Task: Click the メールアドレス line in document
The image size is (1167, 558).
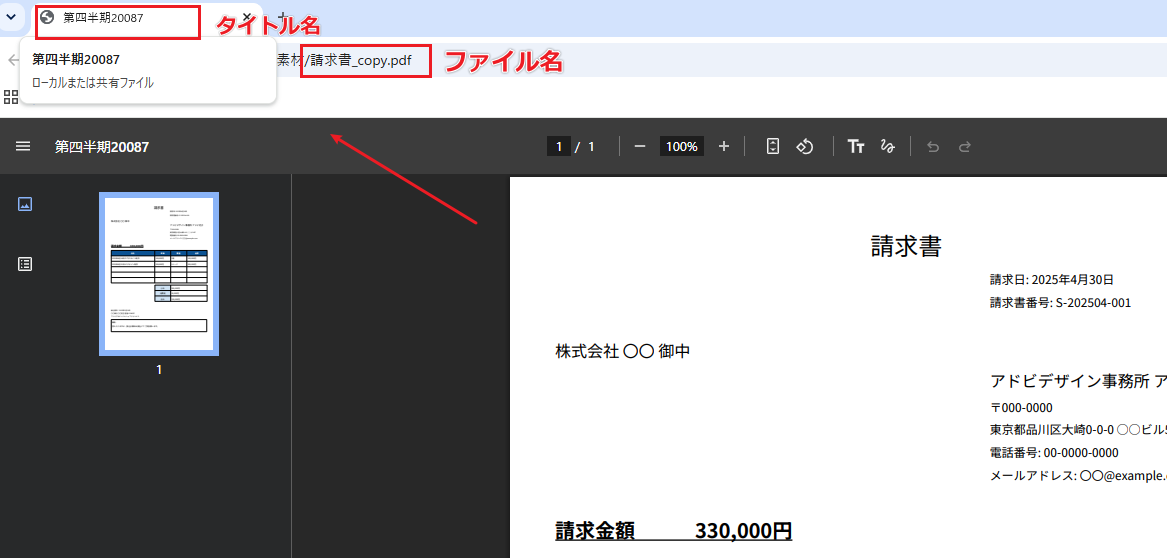Action: click(x=1078, y=476)
